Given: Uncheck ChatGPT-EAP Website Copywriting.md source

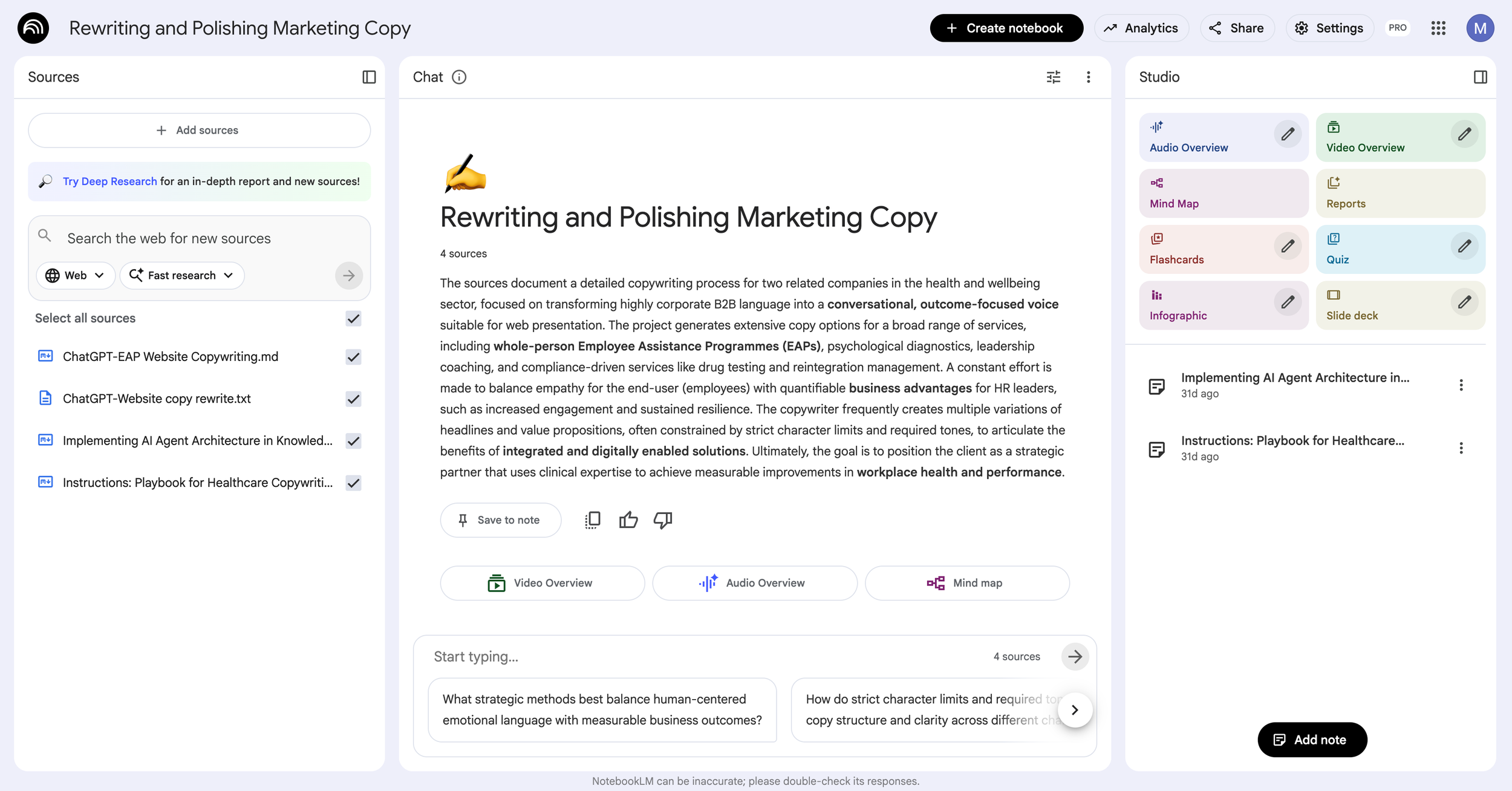Looking at the screenshot, I should coord(353,357).
